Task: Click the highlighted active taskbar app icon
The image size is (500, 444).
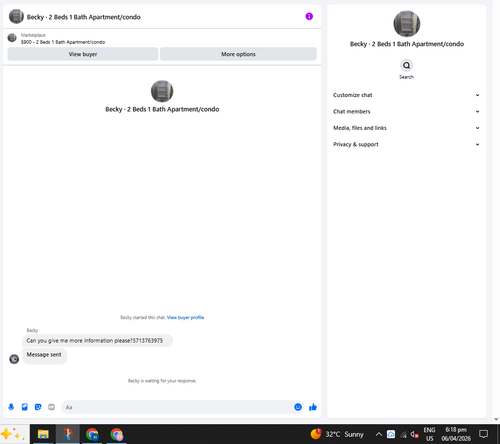Action: pos(68,434)
